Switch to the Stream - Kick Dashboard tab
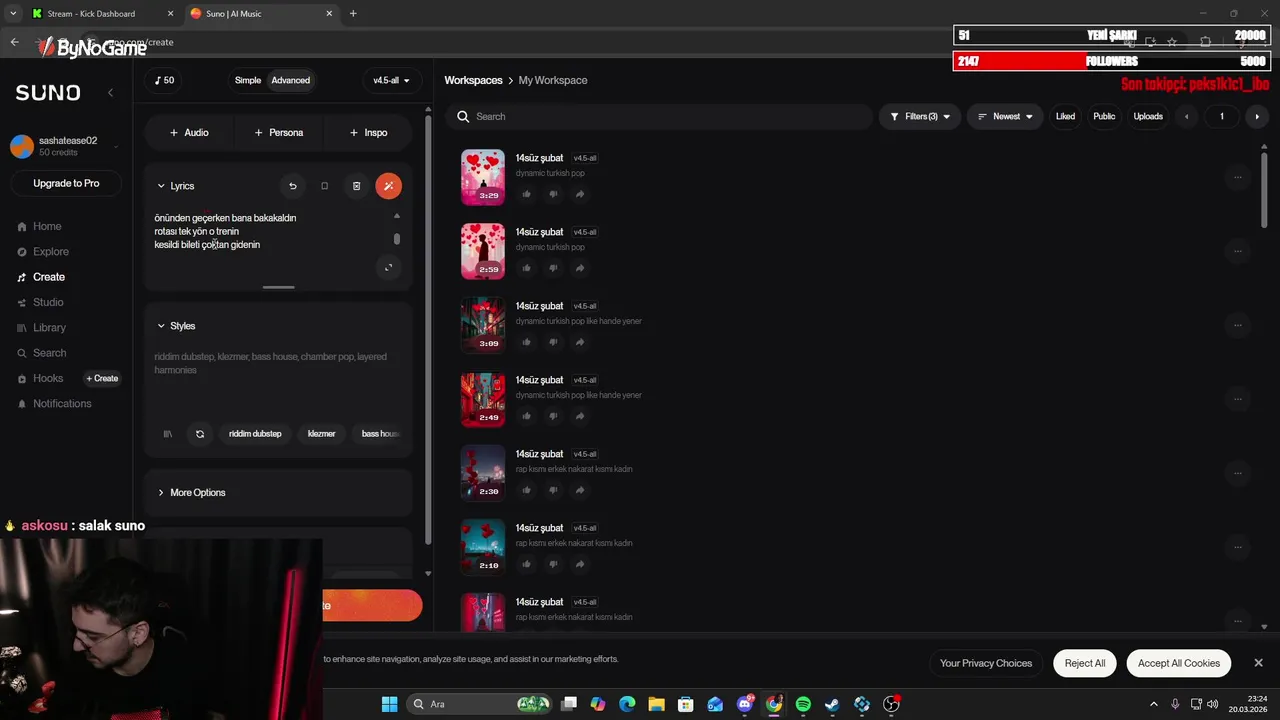The height and width of the screenshot is (720, 1280). pyautogui.click(x=102, y=14)
